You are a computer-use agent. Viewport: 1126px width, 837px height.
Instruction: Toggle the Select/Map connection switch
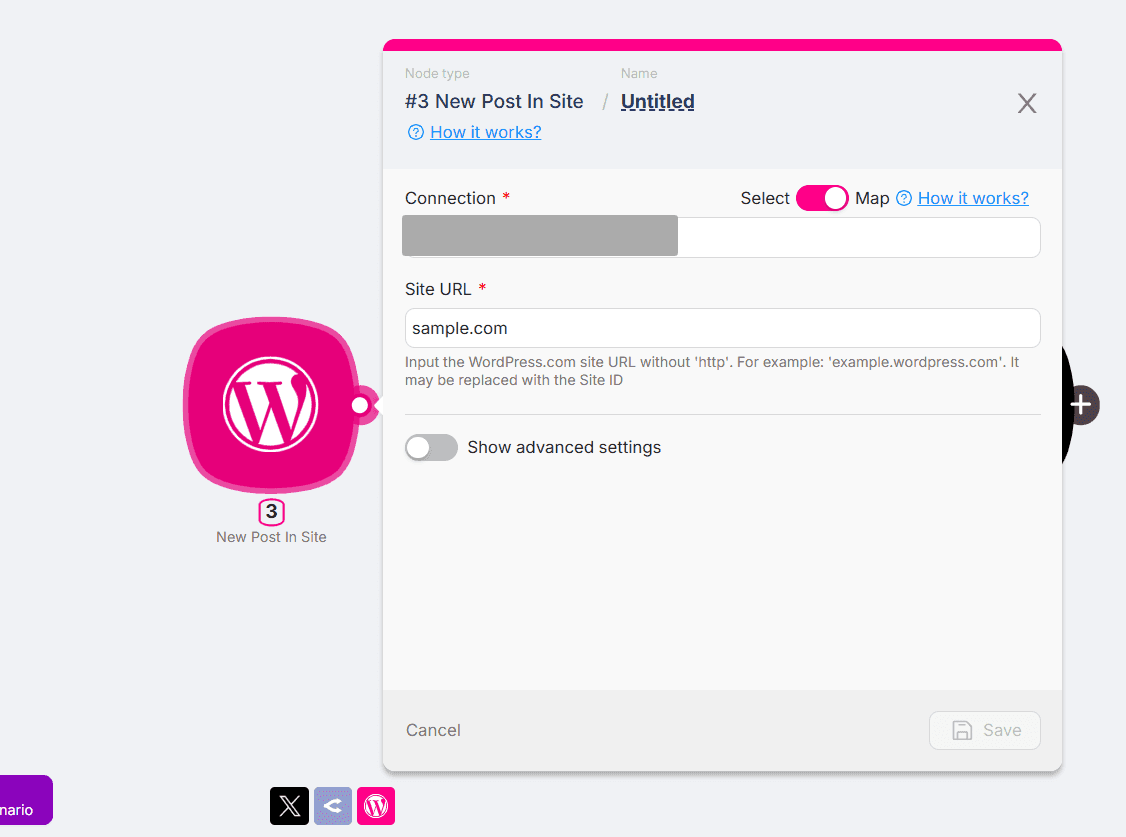point(821,198)
